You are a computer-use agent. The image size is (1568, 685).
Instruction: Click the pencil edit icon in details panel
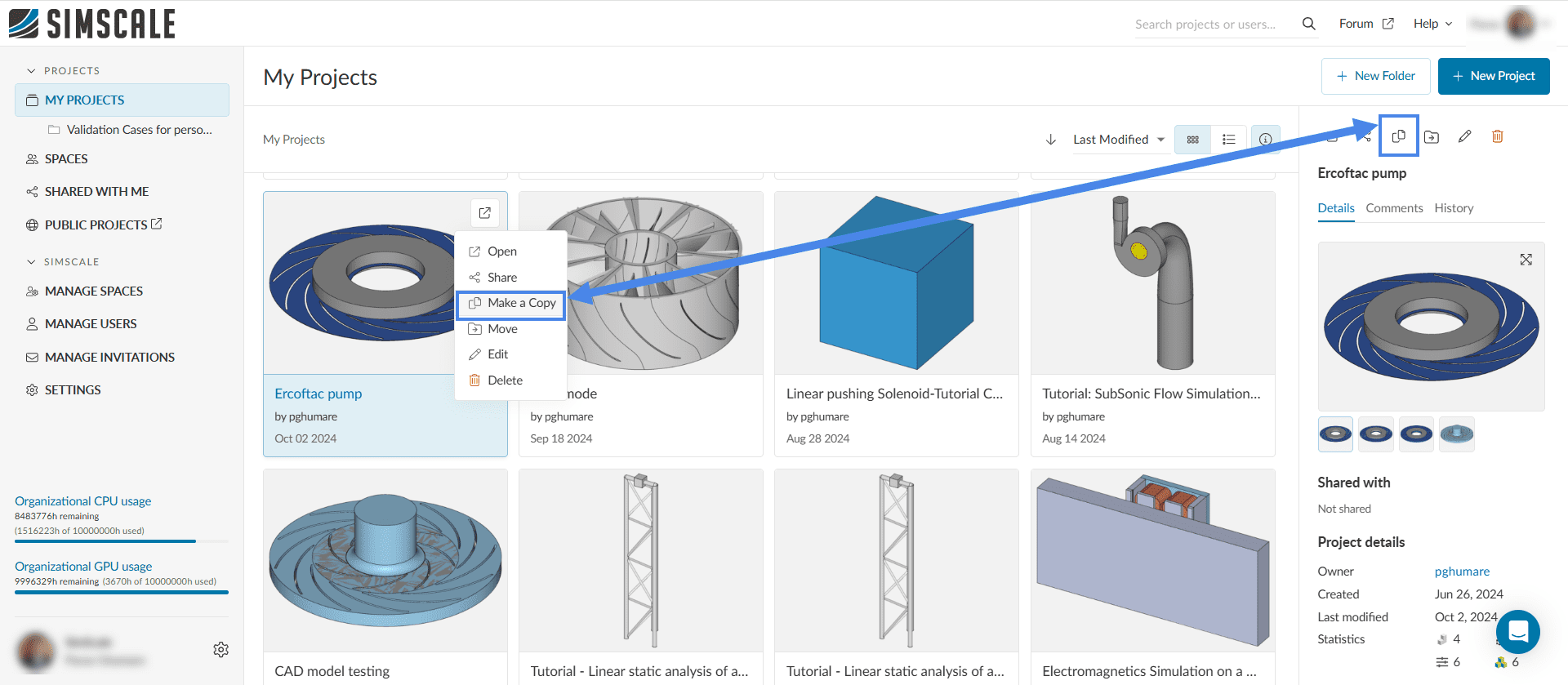coord(1464,136)
